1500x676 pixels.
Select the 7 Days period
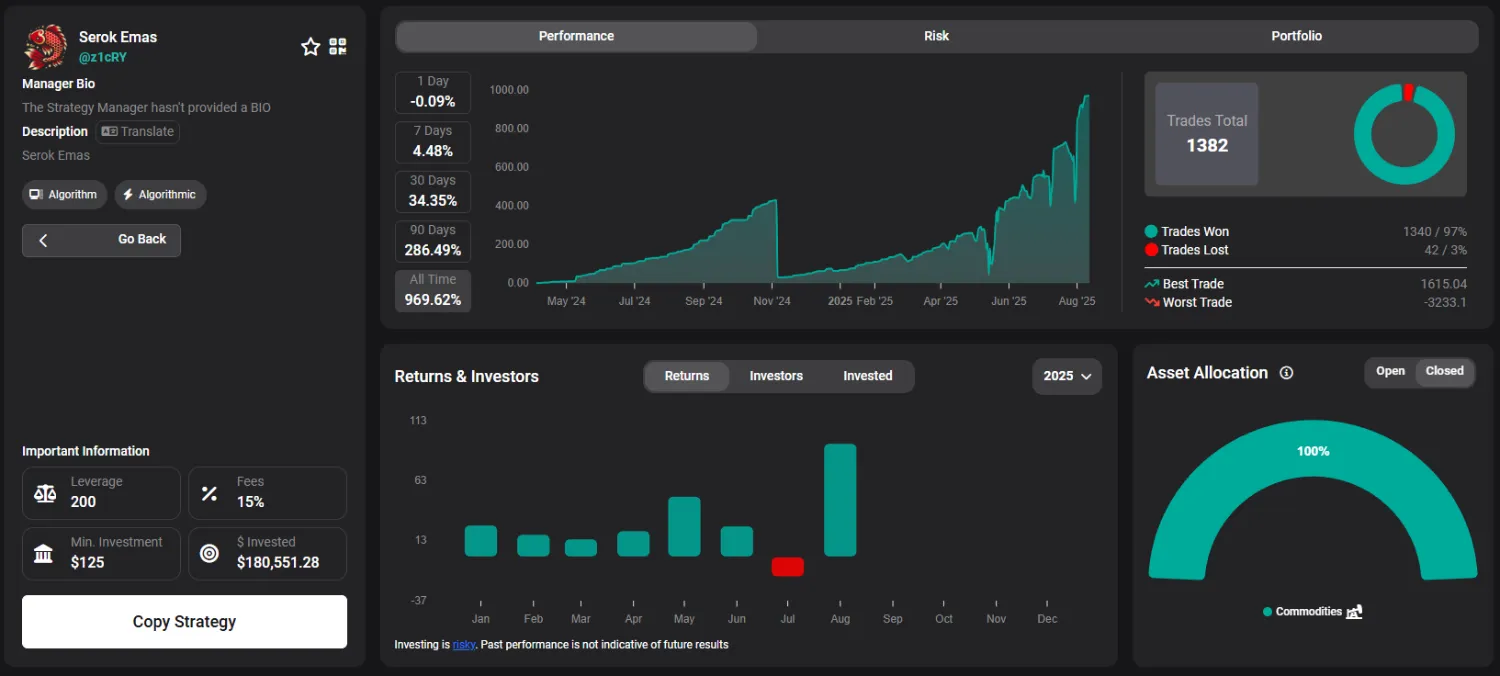click(x=433, y=142)
